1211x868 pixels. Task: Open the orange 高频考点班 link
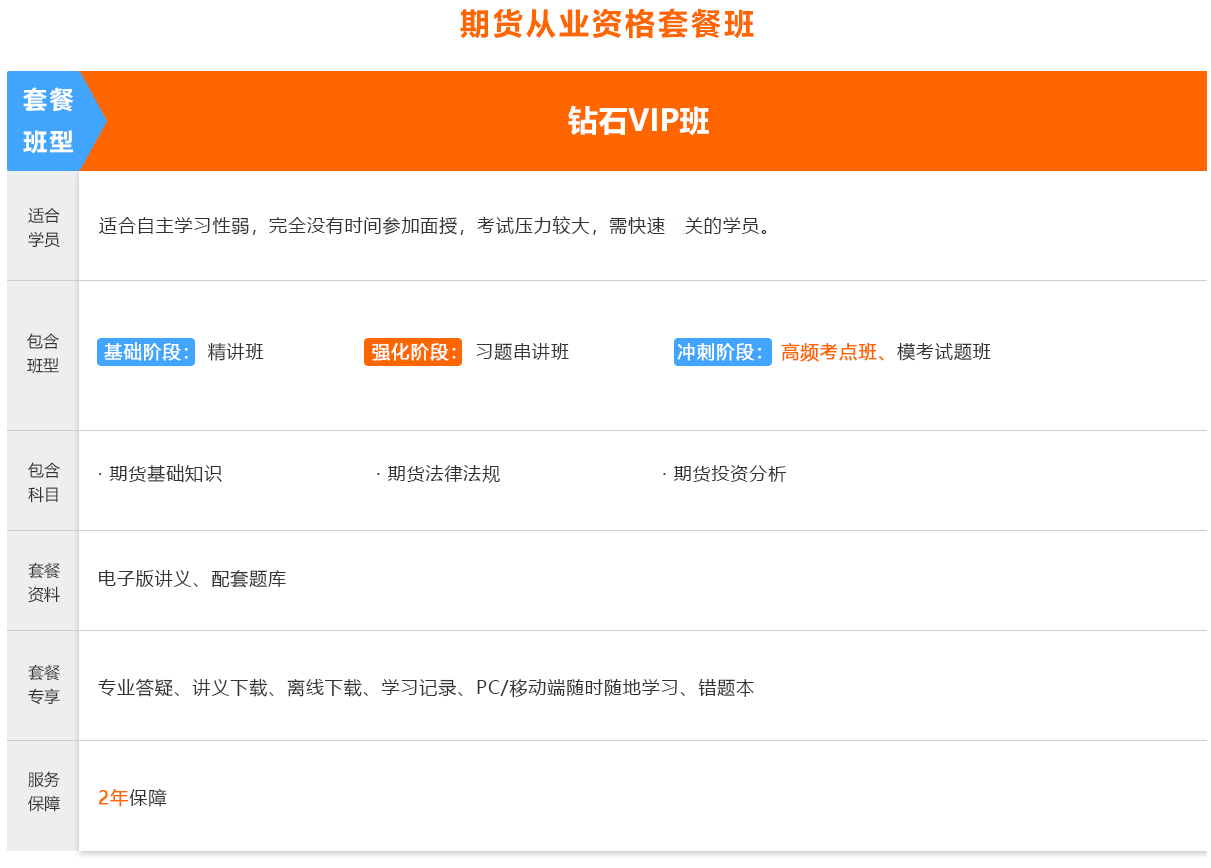coord(829,352)
